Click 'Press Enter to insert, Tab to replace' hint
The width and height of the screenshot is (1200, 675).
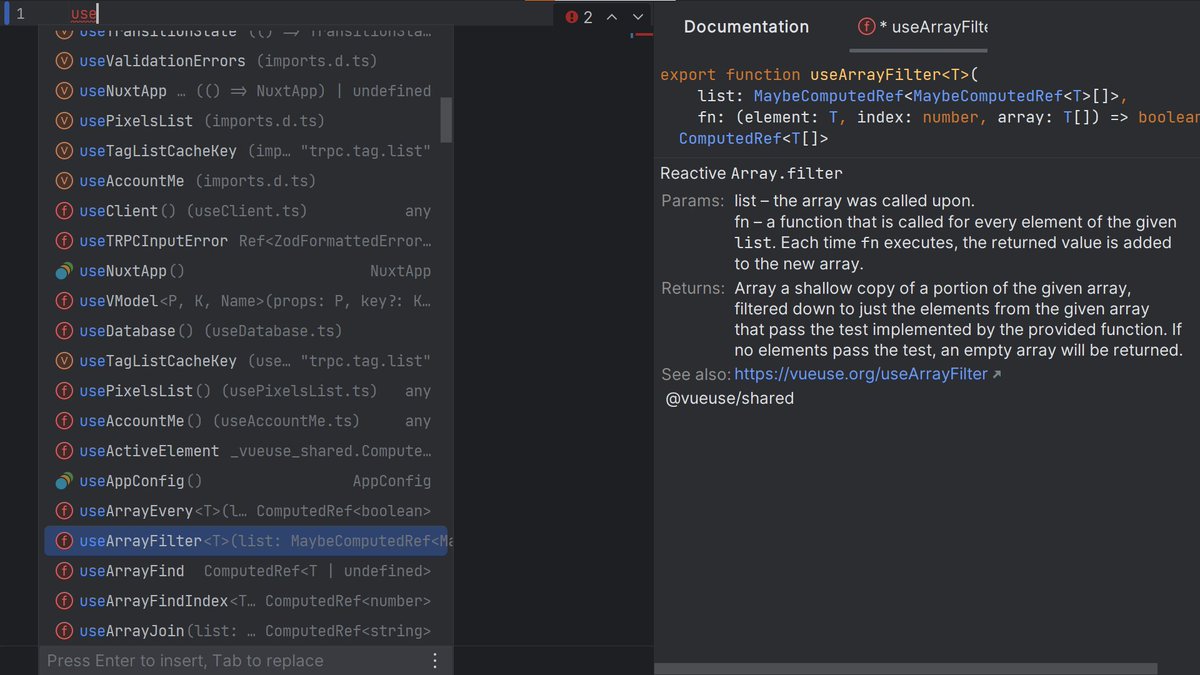(x=185, y=661)
